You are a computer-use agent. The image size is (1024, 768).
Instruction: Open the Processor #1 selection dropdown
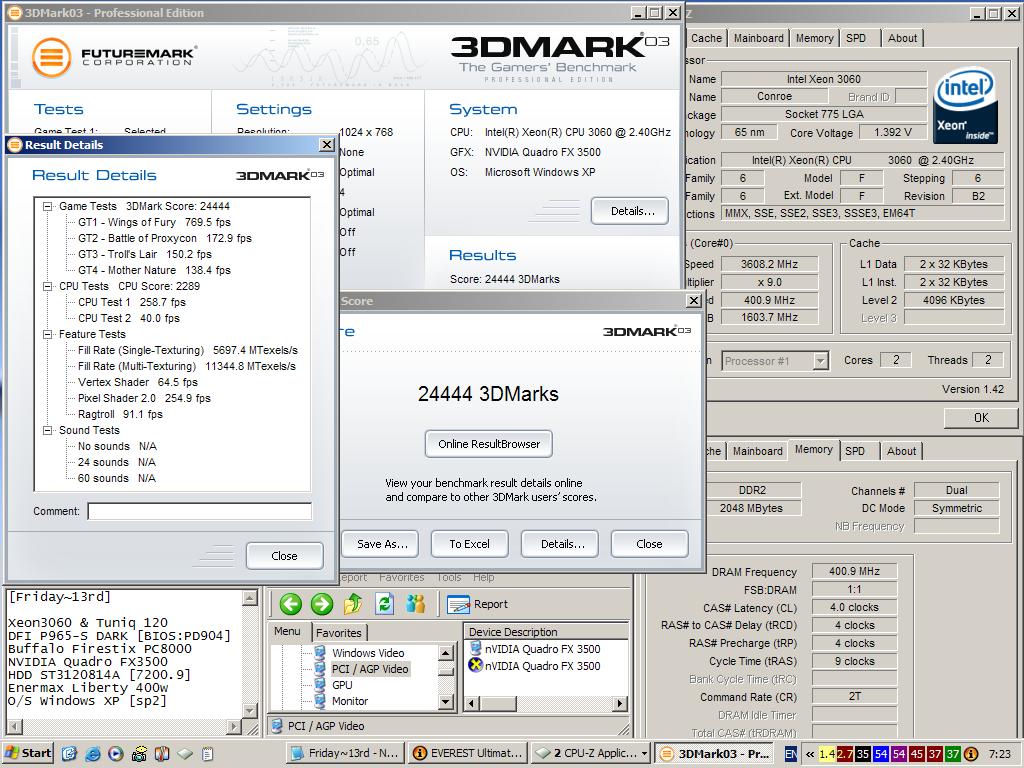coord(821,360)
